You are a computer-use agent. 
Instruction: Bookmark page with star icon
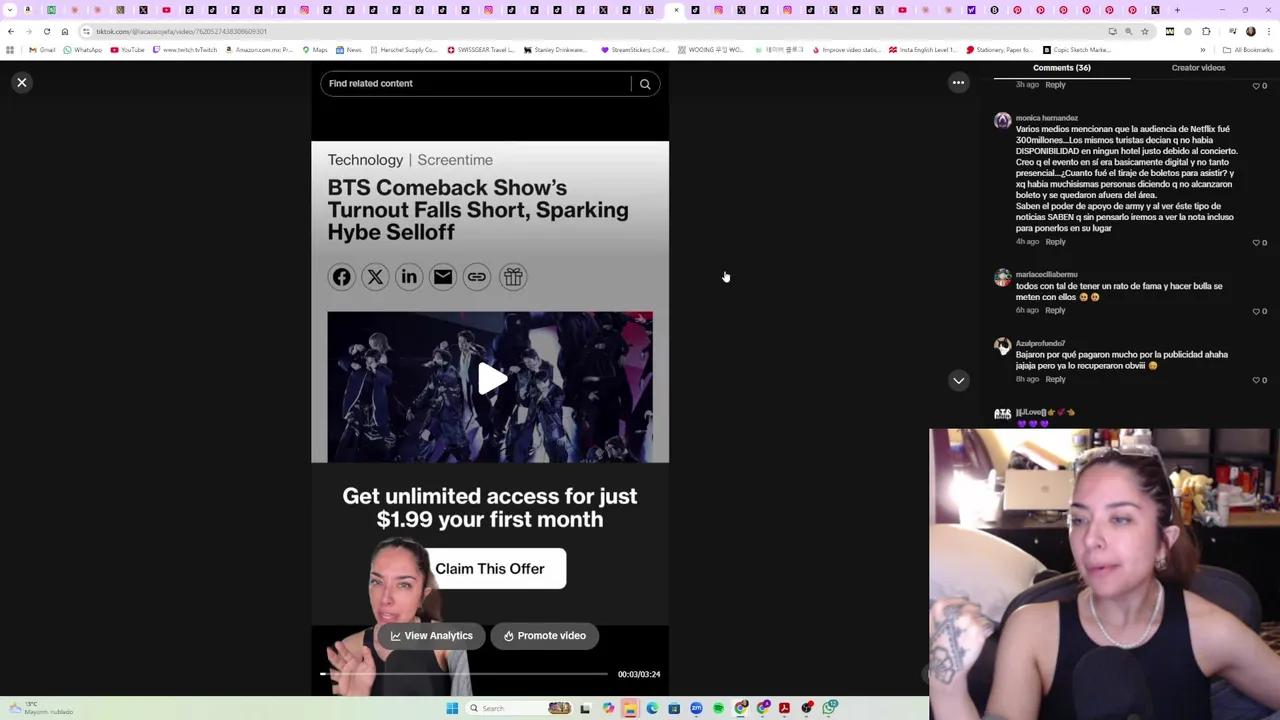[1145, 31]
